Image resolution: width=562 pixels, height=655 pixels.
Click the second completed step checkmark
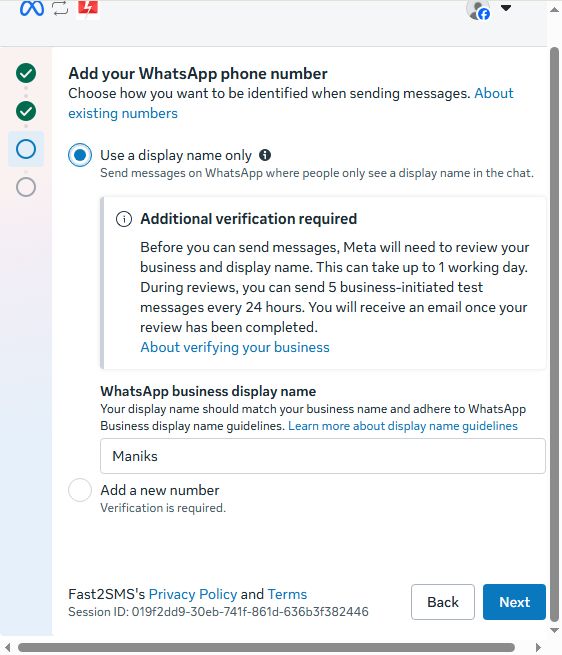tap(26, 111)
